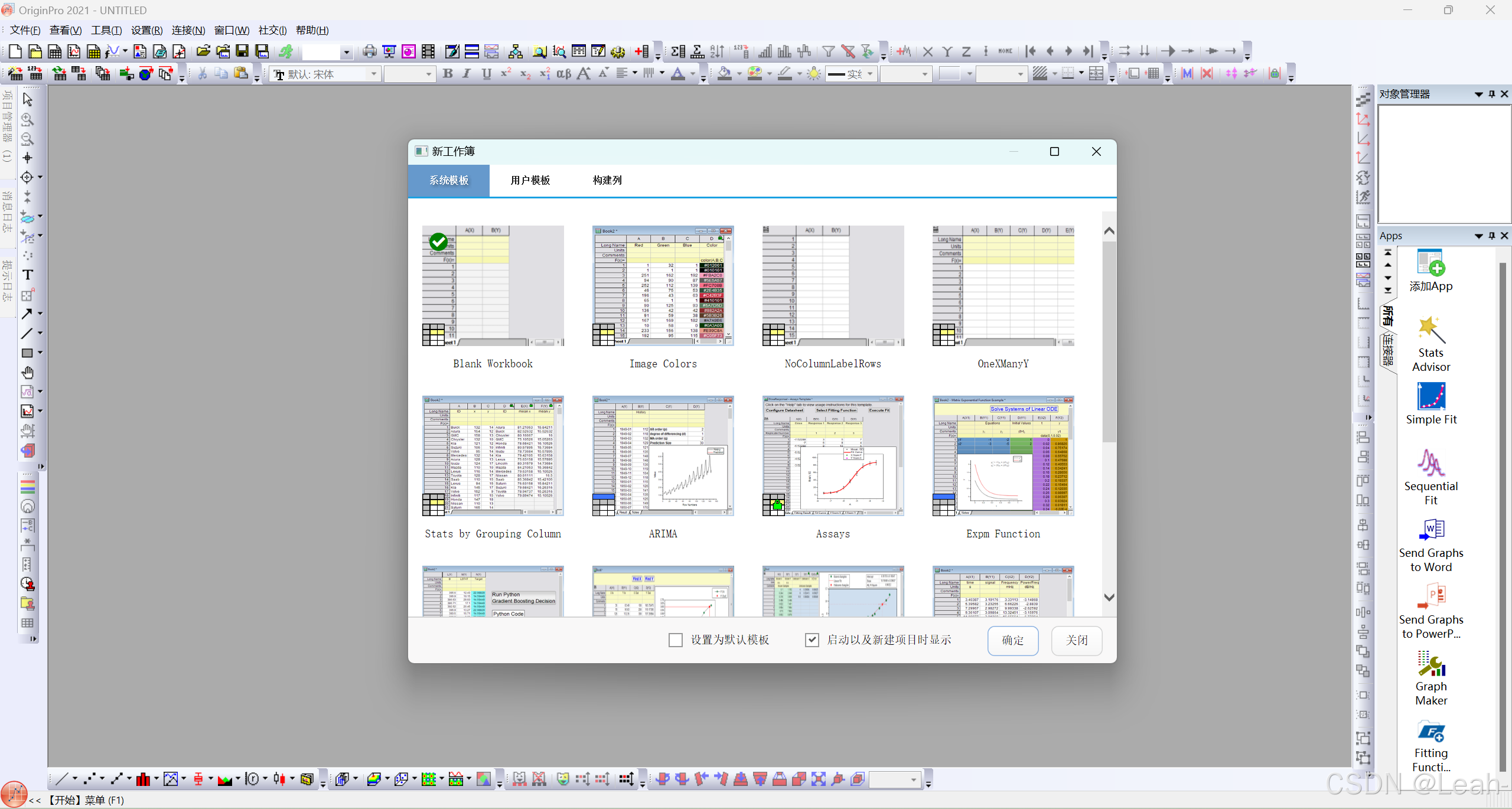Click the 确定 button
The width and height of the screenshot is (1512, 809).
(1012, 641)
